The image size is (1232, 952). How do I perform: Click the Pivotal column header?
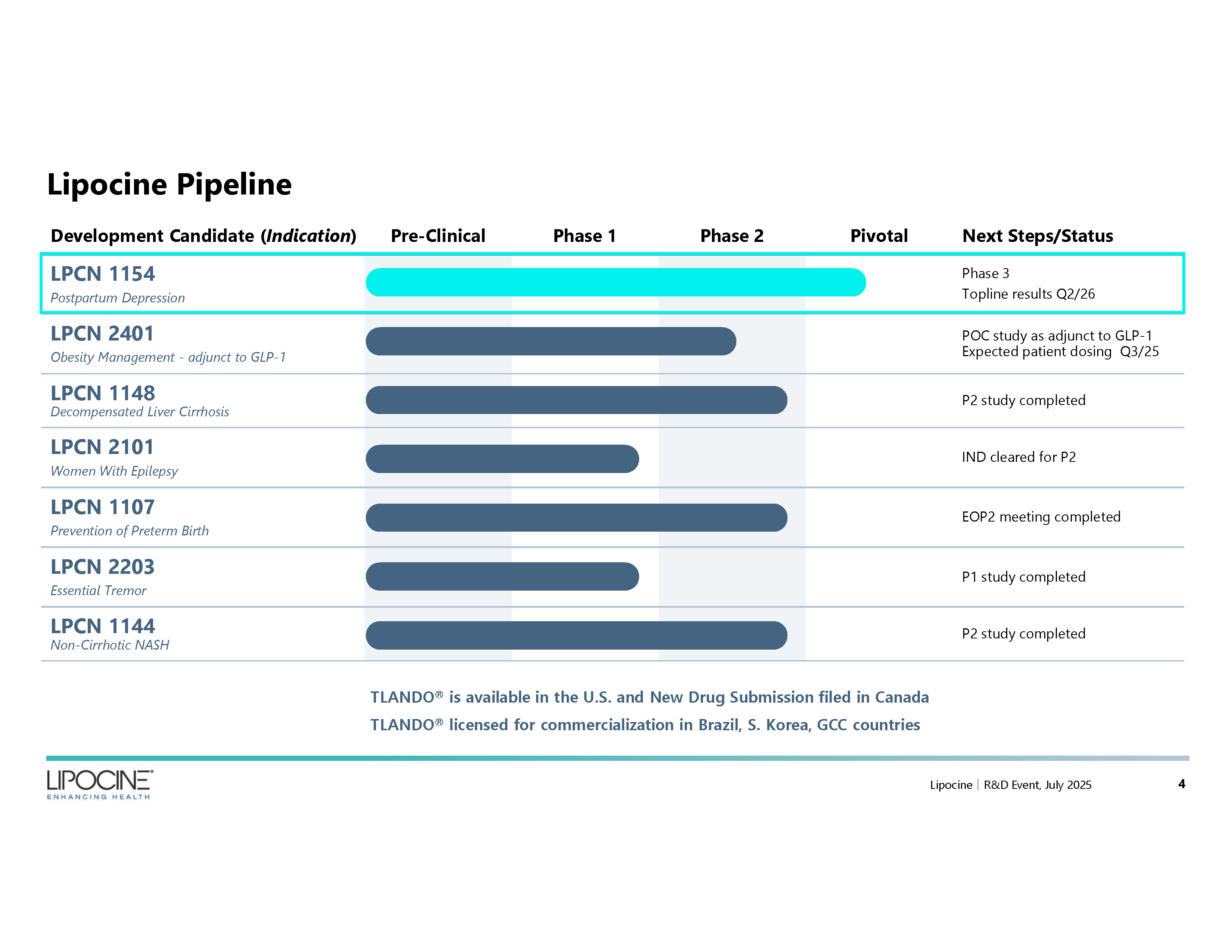(x=879, y=236)
